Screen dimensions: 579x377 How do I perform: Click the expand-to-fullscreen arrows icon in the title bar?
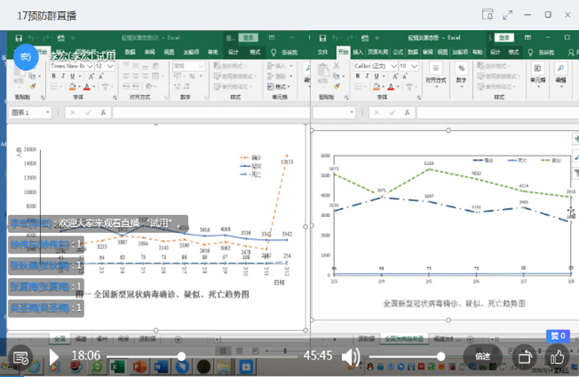point(508,15)
